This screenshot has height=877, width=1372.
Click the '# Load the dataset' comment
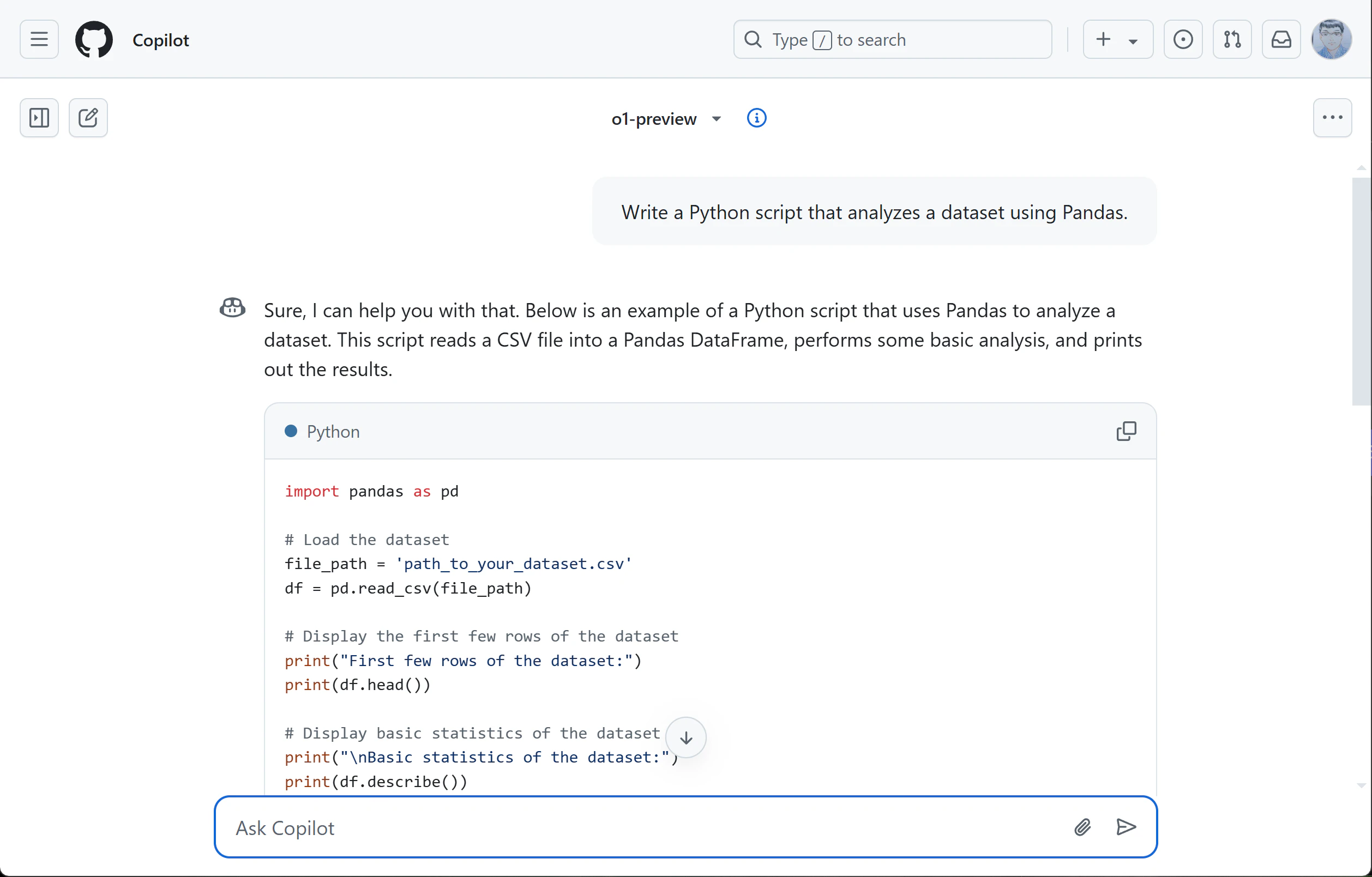tap(367, 539)
